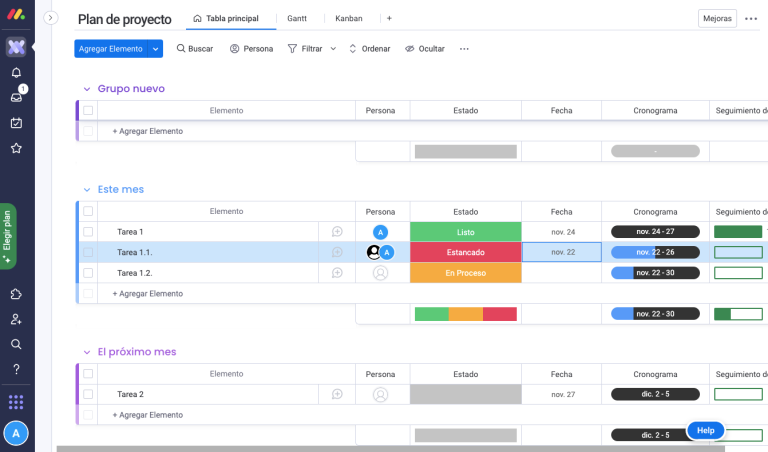768x452 pixels.
Task: Toggle select-all checkbox in Este mes header
Action: (x=88, y=211)
